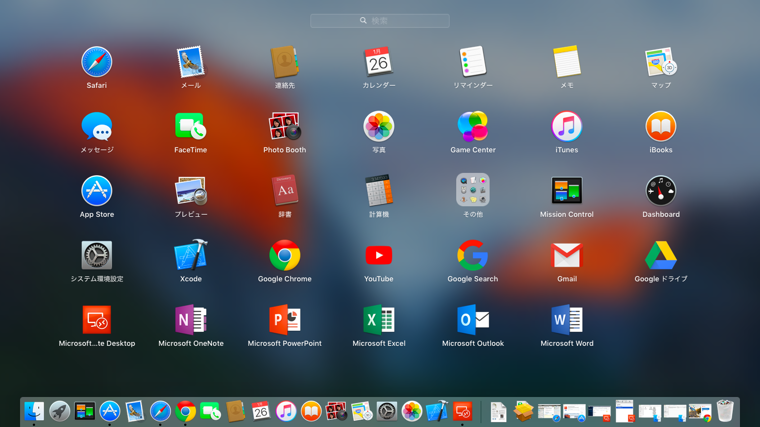The height and width of the screenshot is (427, 760).
Task: Launch the YouTube app
Action: (x=379, y=255)
